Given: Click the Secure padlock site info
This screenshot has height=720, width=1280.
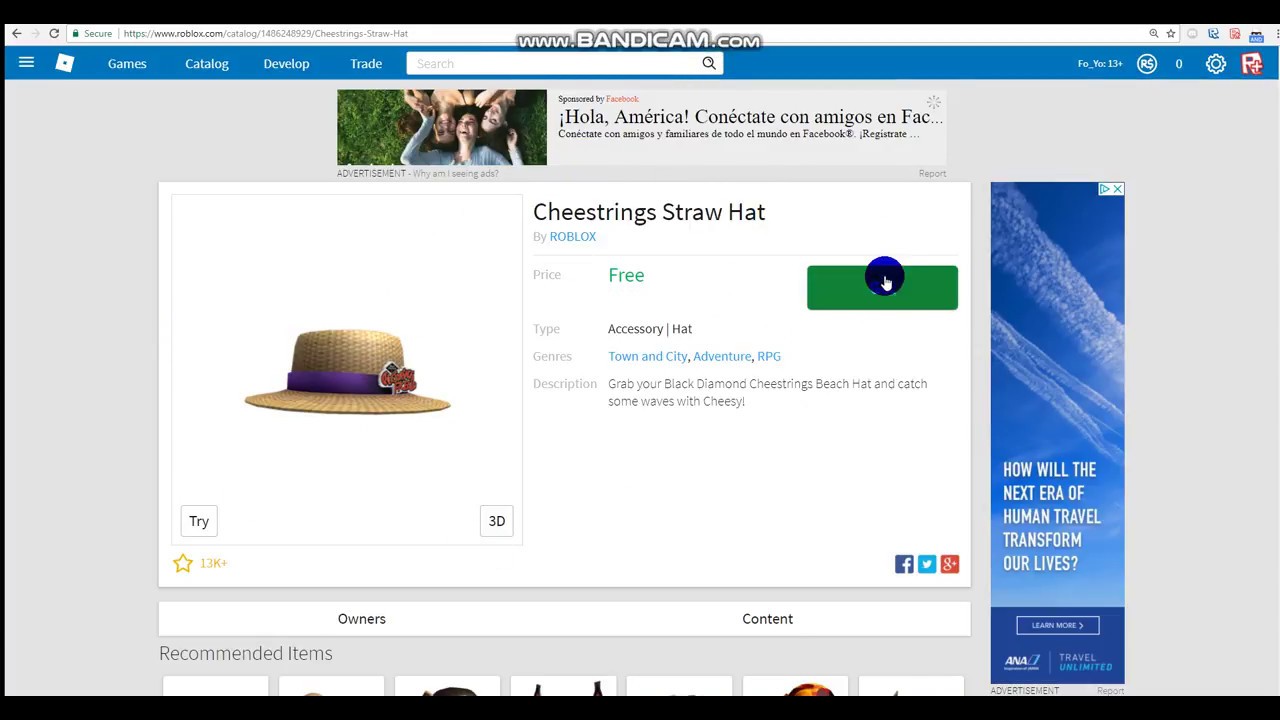Looking at the screenshot, I should [92, 33].
